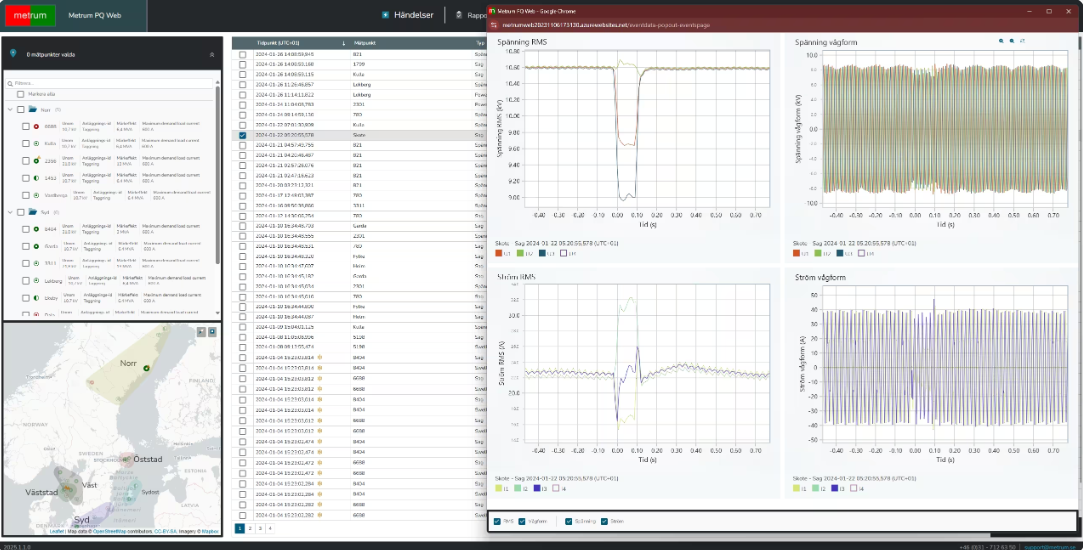The image size is (1083, 550).
Task: Go to page 3 of the events list
Action: [x=260, y=529]
